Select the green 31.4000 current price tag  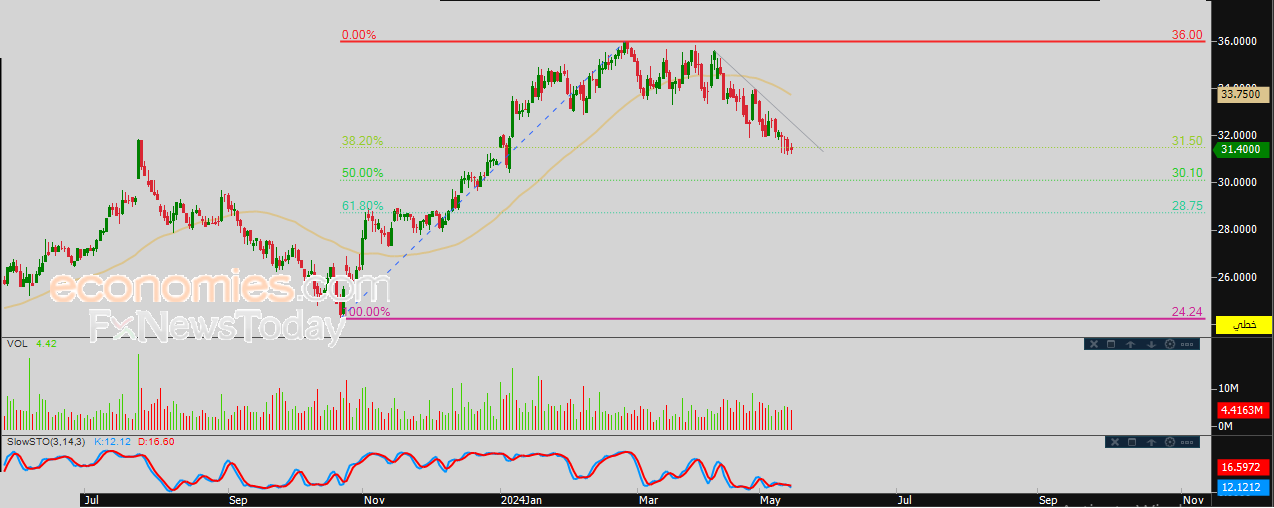[1242, 150]
